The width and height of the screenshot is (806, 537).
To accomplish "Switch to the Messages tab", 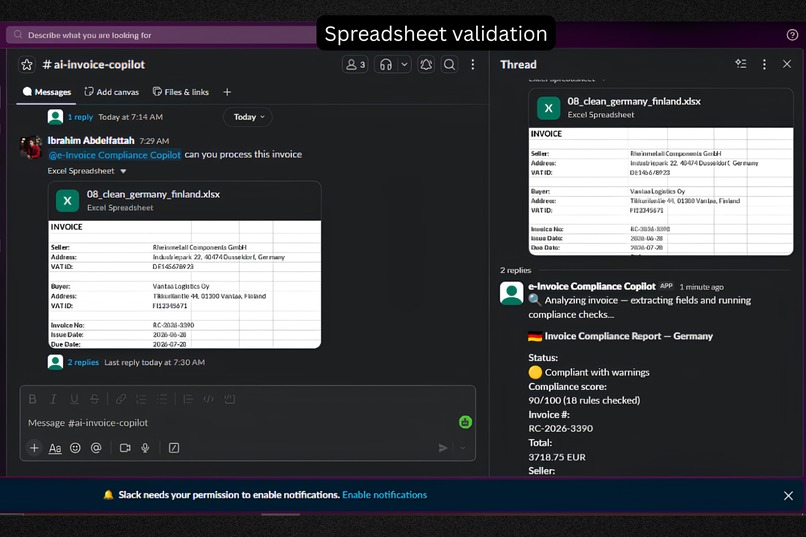I will point(47,92).
